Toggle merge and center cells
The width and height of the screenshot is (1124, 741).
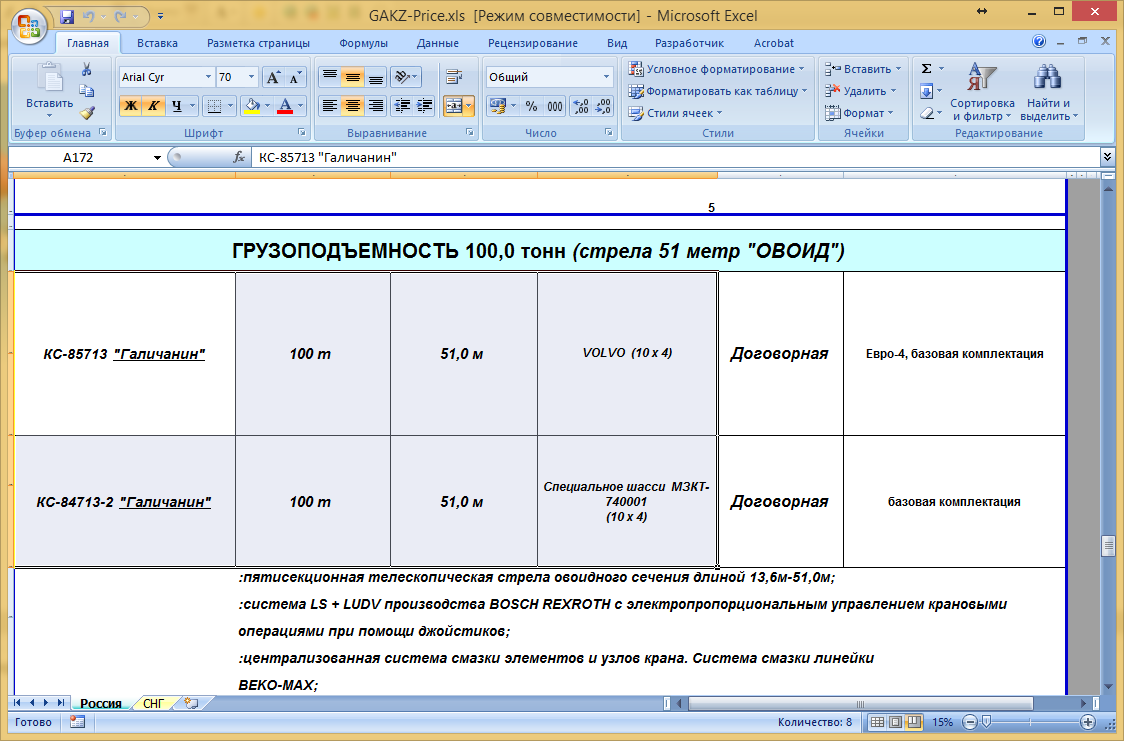pos(454,106)
